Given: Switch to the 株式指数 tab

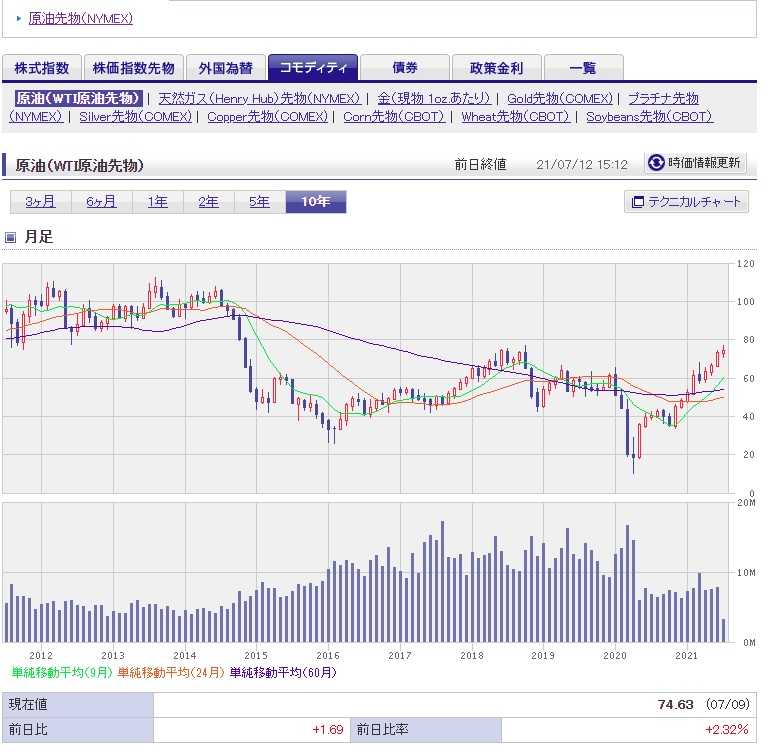Looking at the screenshot, I should tap(42, 68).
